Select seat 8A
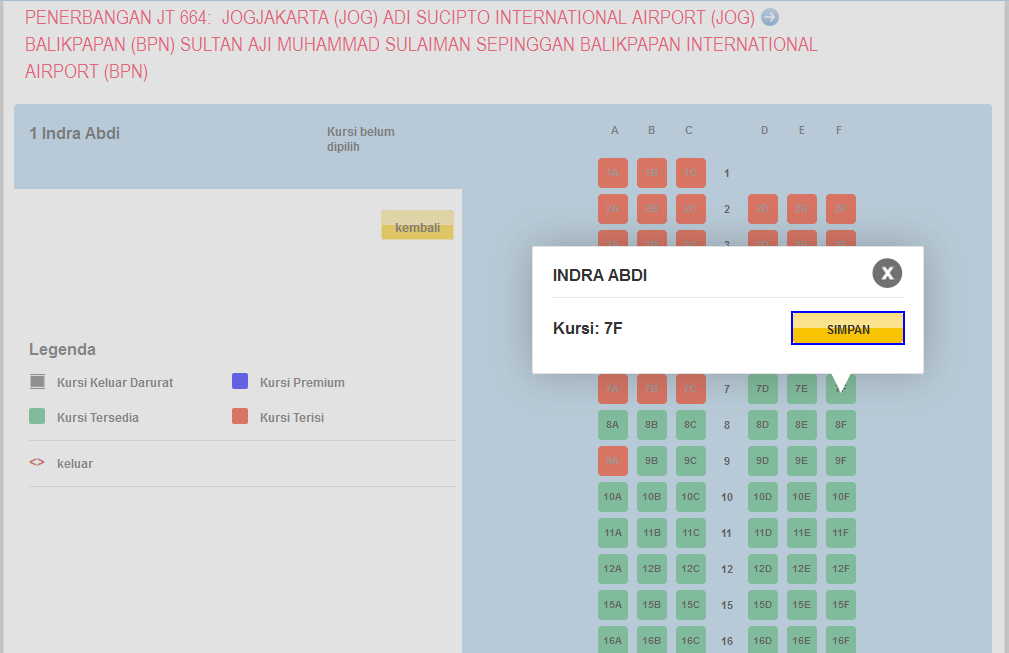The height and width of the screenshot is (653, 1009). (x=612, y=424)
